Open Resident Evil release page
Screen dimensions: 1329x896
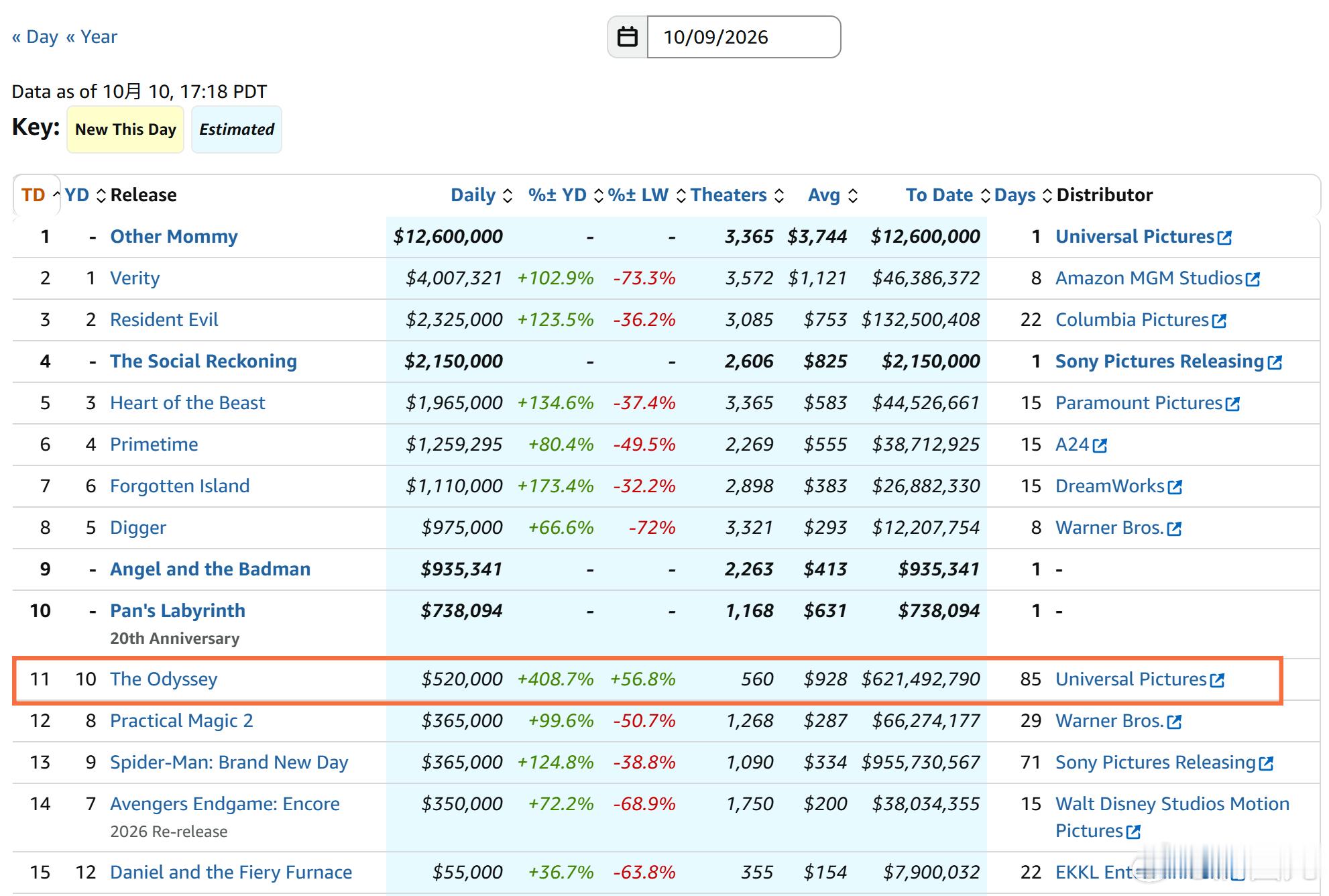tap(164, 320)
